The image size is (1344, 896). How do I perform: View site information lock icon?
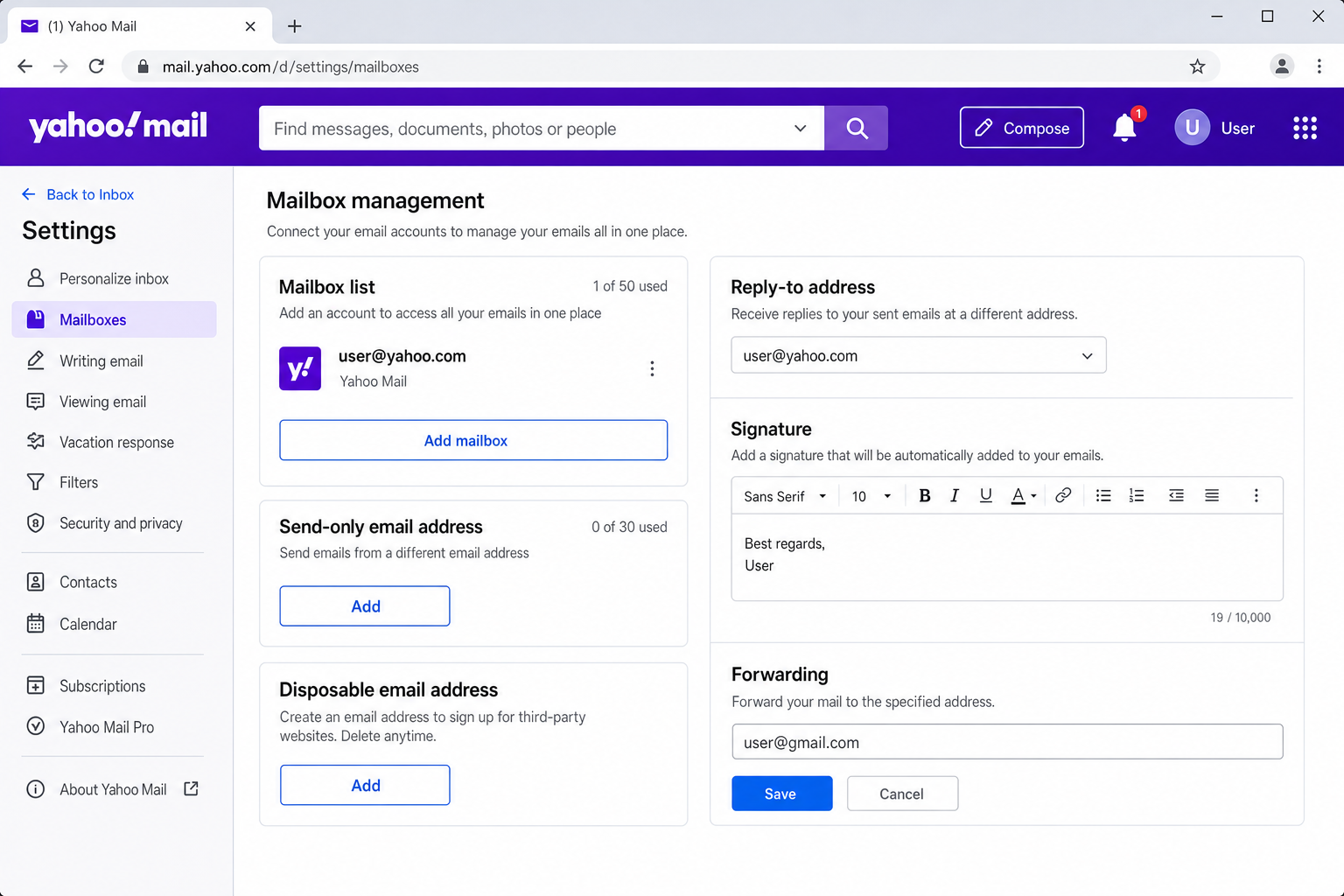click(x=143, y=66)
